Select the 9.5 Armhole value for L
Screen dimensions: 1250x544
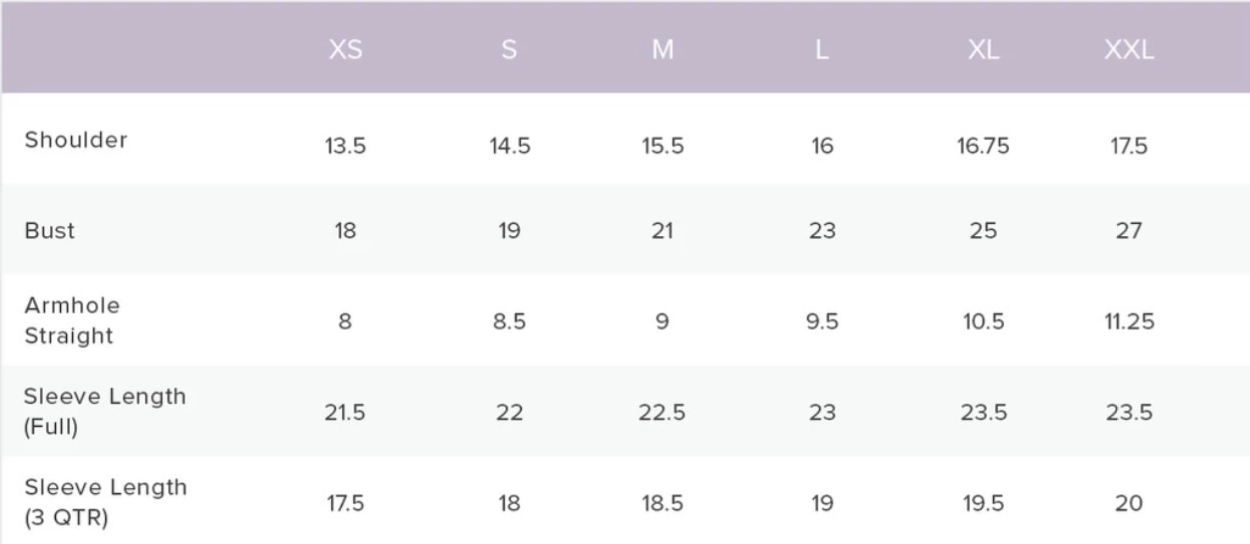click(822, 322)
